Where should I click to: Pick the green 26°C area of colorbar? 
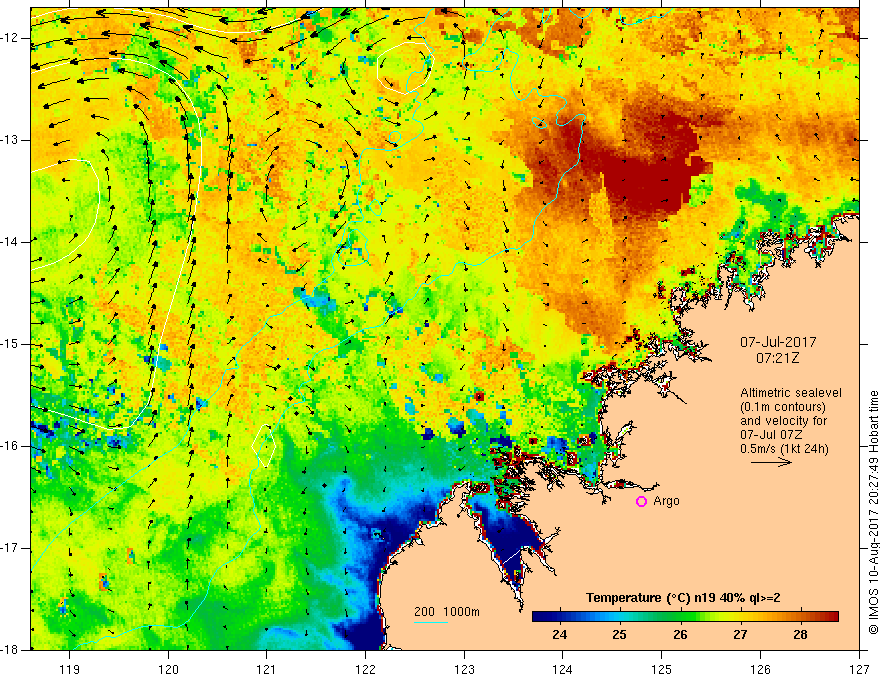(680, 617)
